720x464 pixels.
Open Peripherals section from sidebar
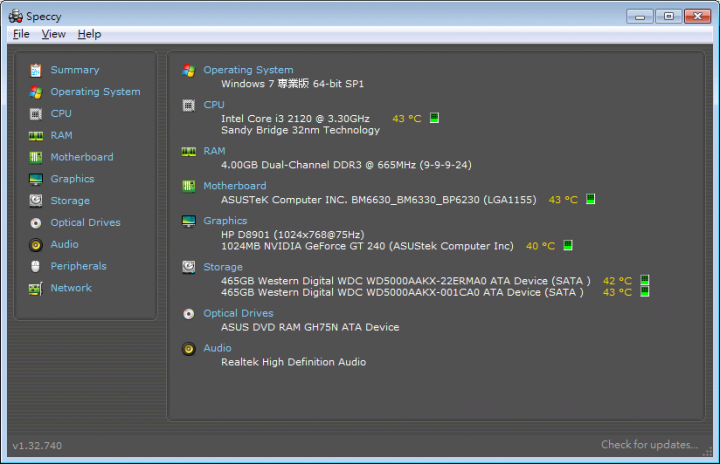point(79,266)
